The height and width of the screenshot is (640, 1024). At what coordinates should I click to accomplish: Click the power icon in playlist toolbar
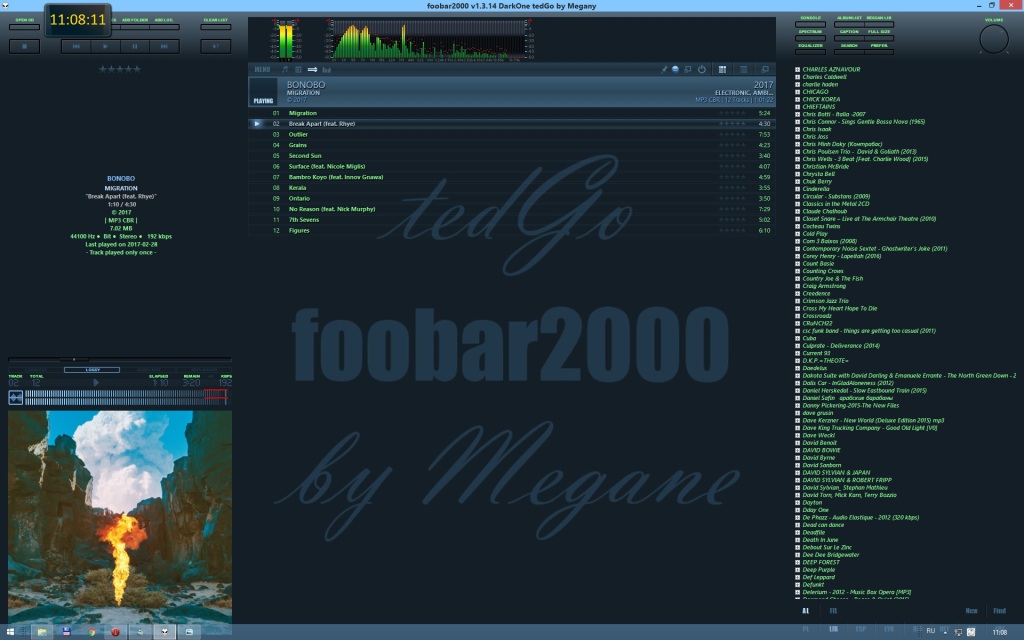[x=701, y=69]
